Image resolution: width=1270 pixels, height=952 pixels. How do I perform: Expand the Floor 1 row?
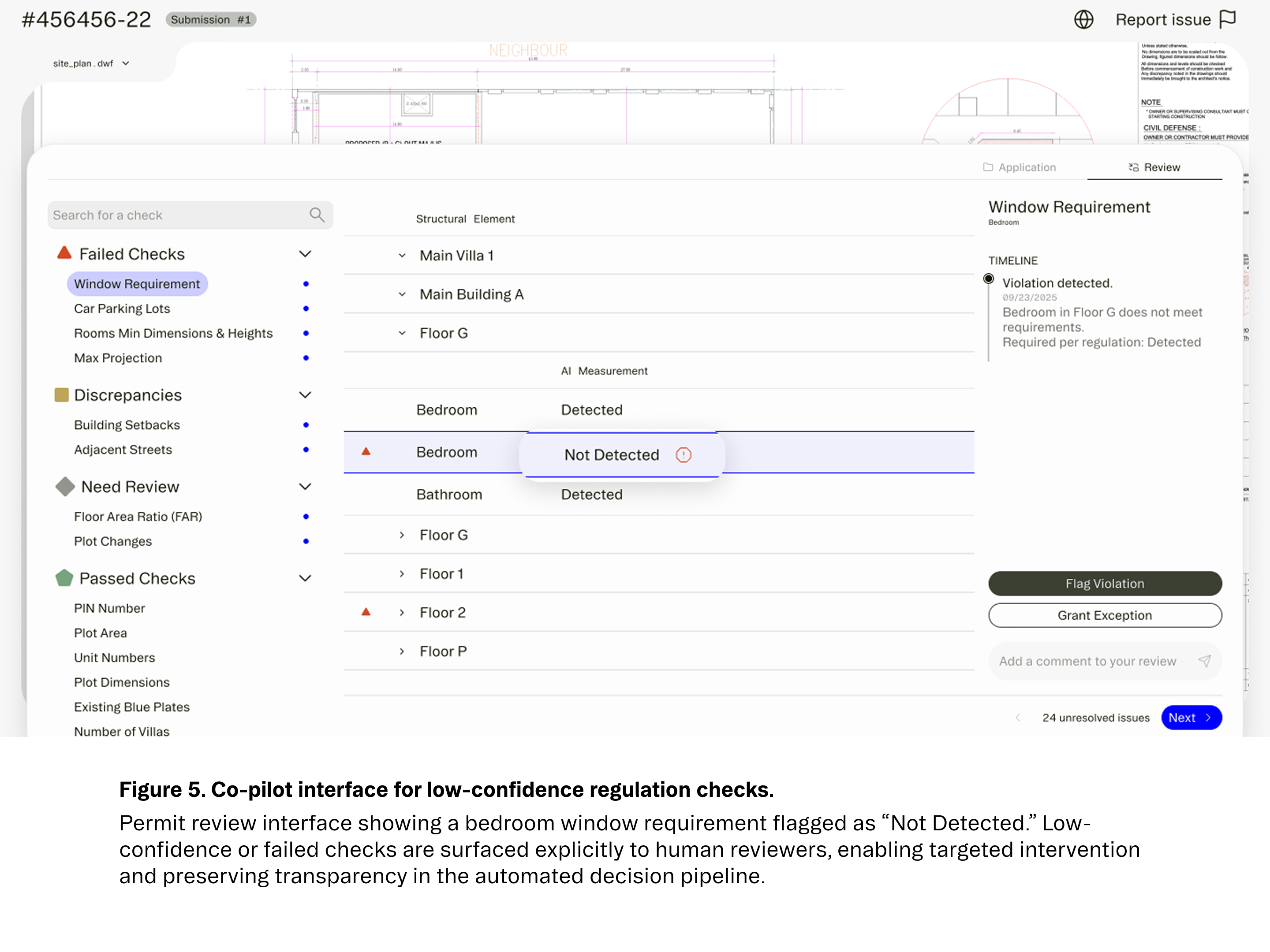(402, 574)
